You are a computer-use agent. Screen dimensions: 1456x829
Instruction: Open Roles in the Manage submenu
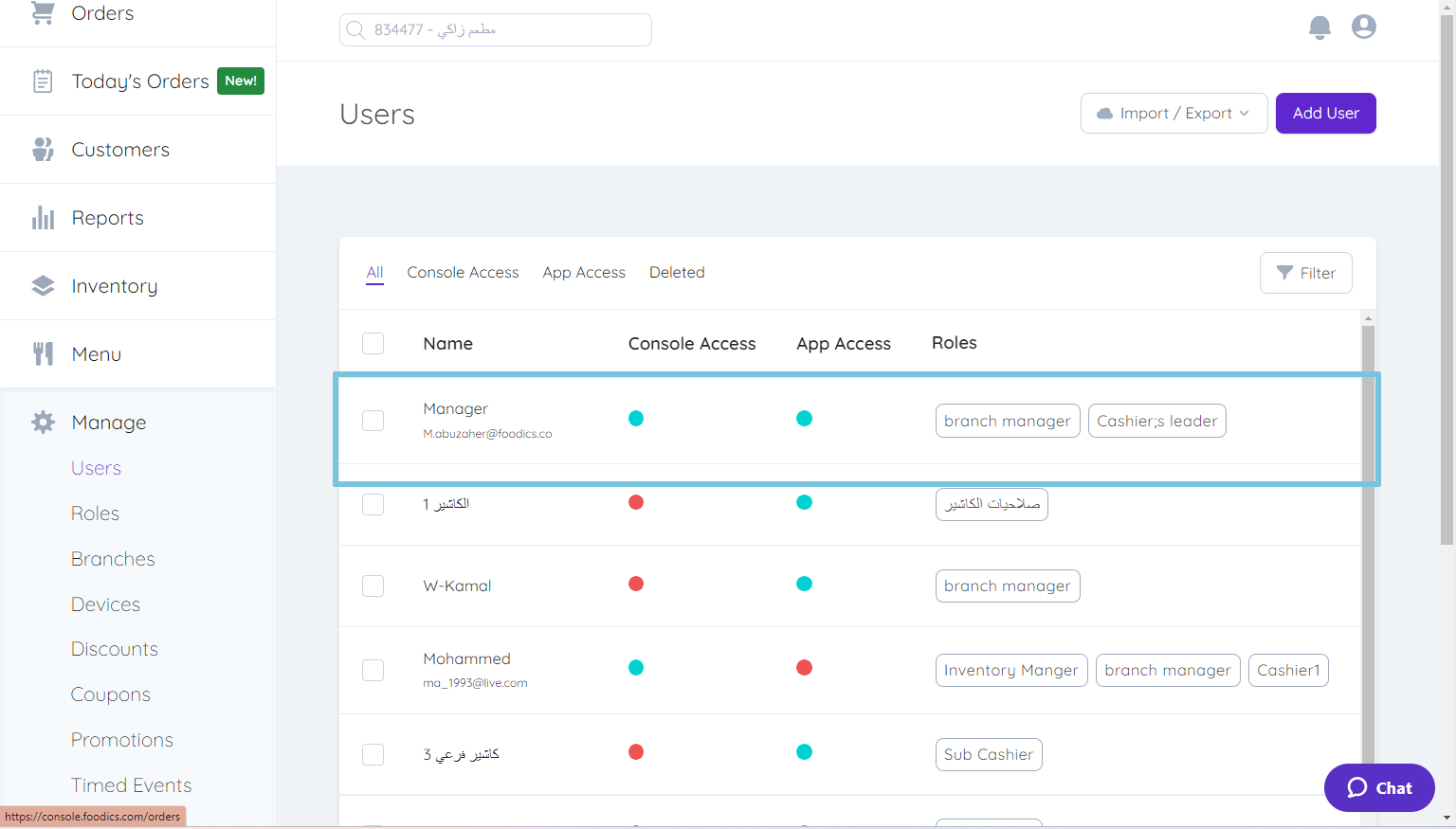coord(95,514)
